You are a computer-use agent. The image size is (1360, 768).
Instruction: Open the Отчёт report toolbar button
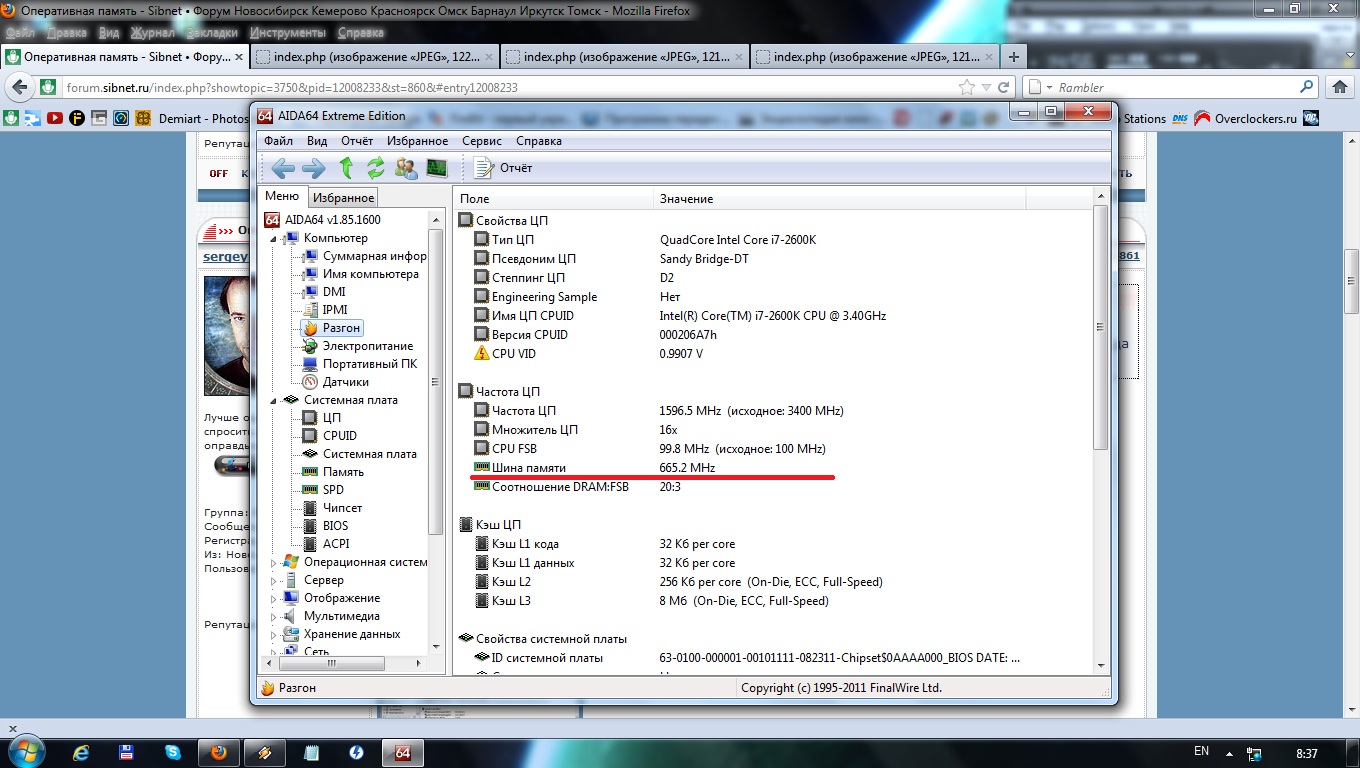[503, 168]
